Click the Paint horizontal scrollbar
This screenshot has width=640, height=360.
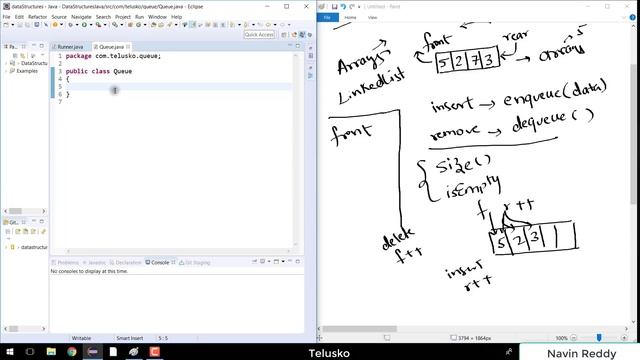point(359,329)
